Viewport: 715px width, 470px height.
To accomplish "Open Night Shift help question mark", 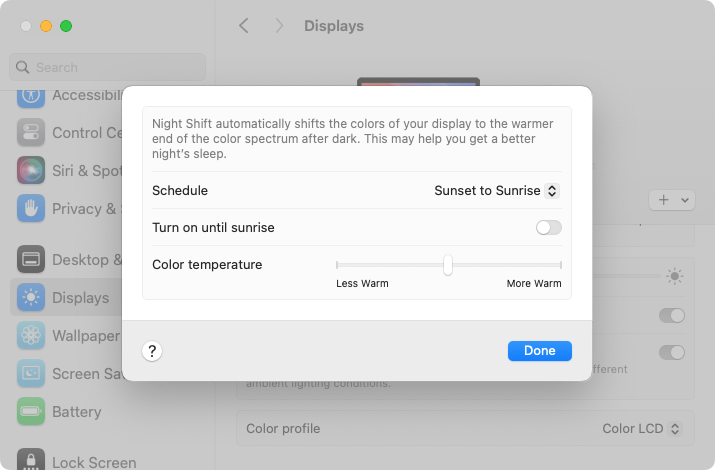I will (152, 351).
